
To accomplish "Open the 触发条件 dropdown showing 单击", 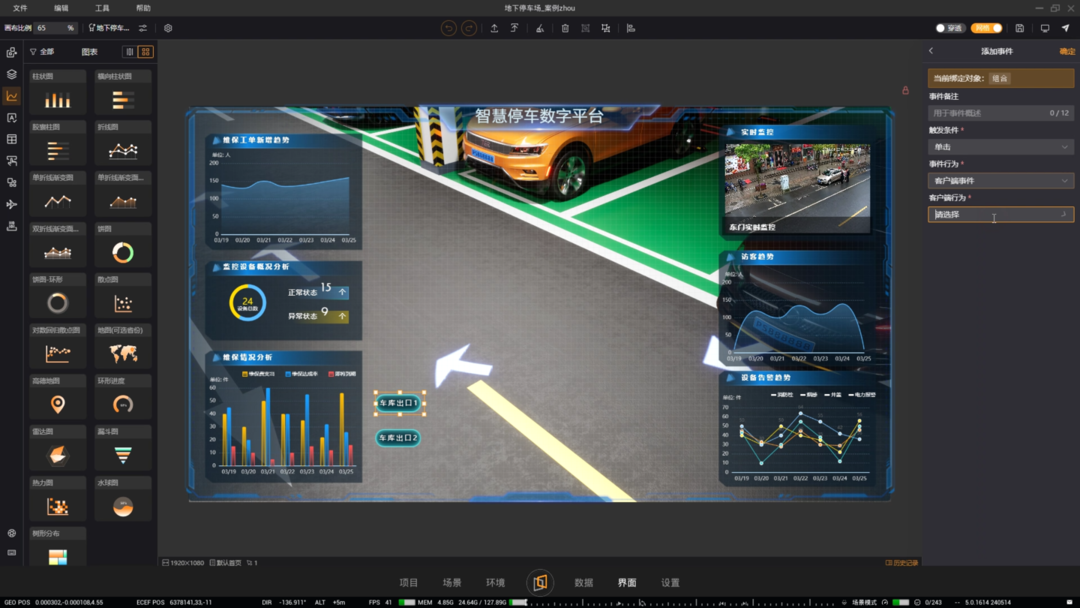I will click(x=1000, y=147).
